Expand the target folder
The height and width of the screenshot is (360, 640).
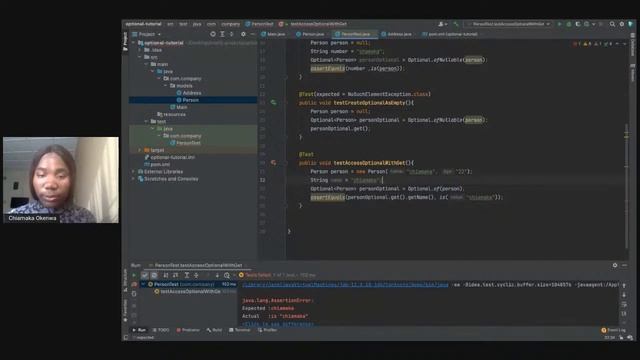(x=140, y=150)
